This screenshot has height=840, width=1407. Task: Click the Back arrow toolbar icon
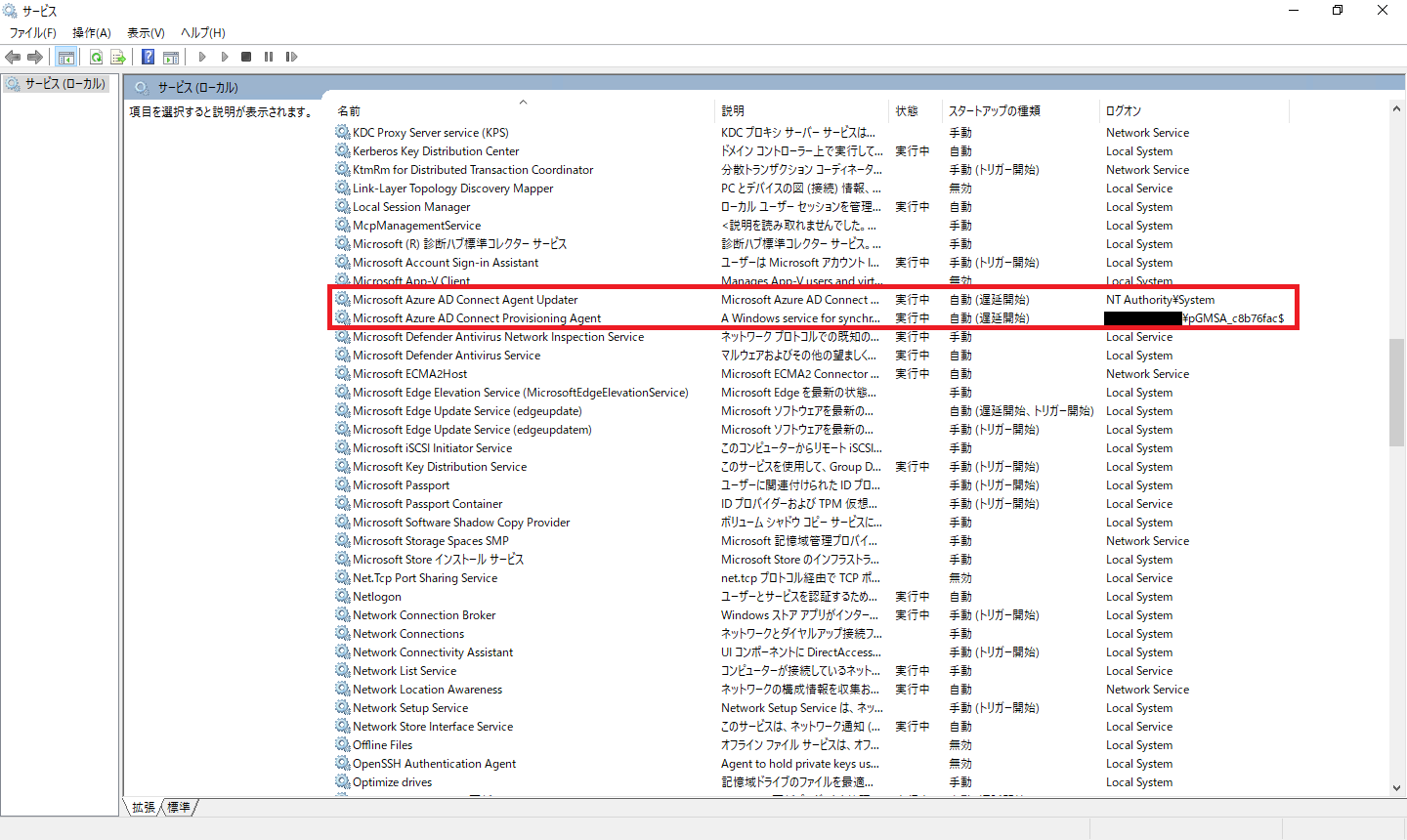coord(13,57)
